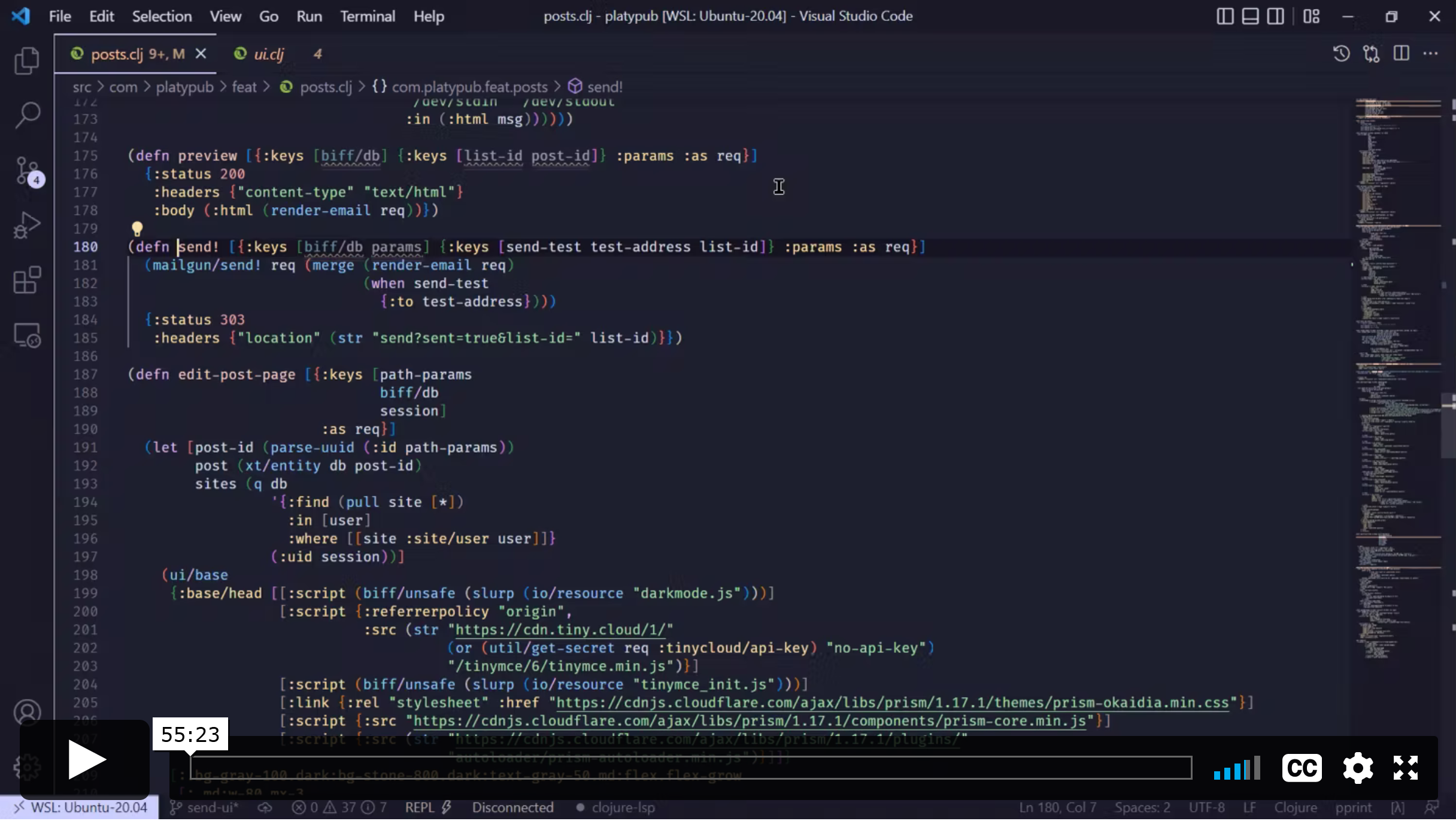
Task: Open the Selection menu
Action: coord(162,16)
